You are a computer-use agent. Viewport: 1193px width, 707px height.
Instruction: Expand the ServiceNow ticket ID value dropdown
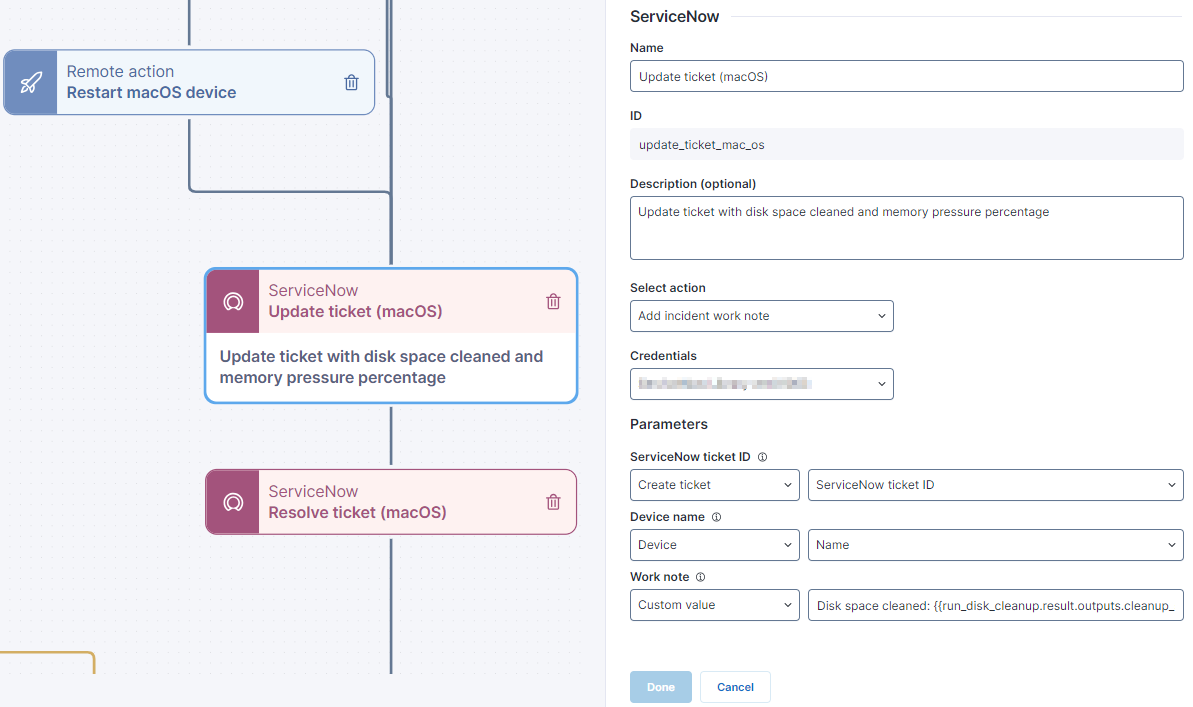[x=995, y=485]
